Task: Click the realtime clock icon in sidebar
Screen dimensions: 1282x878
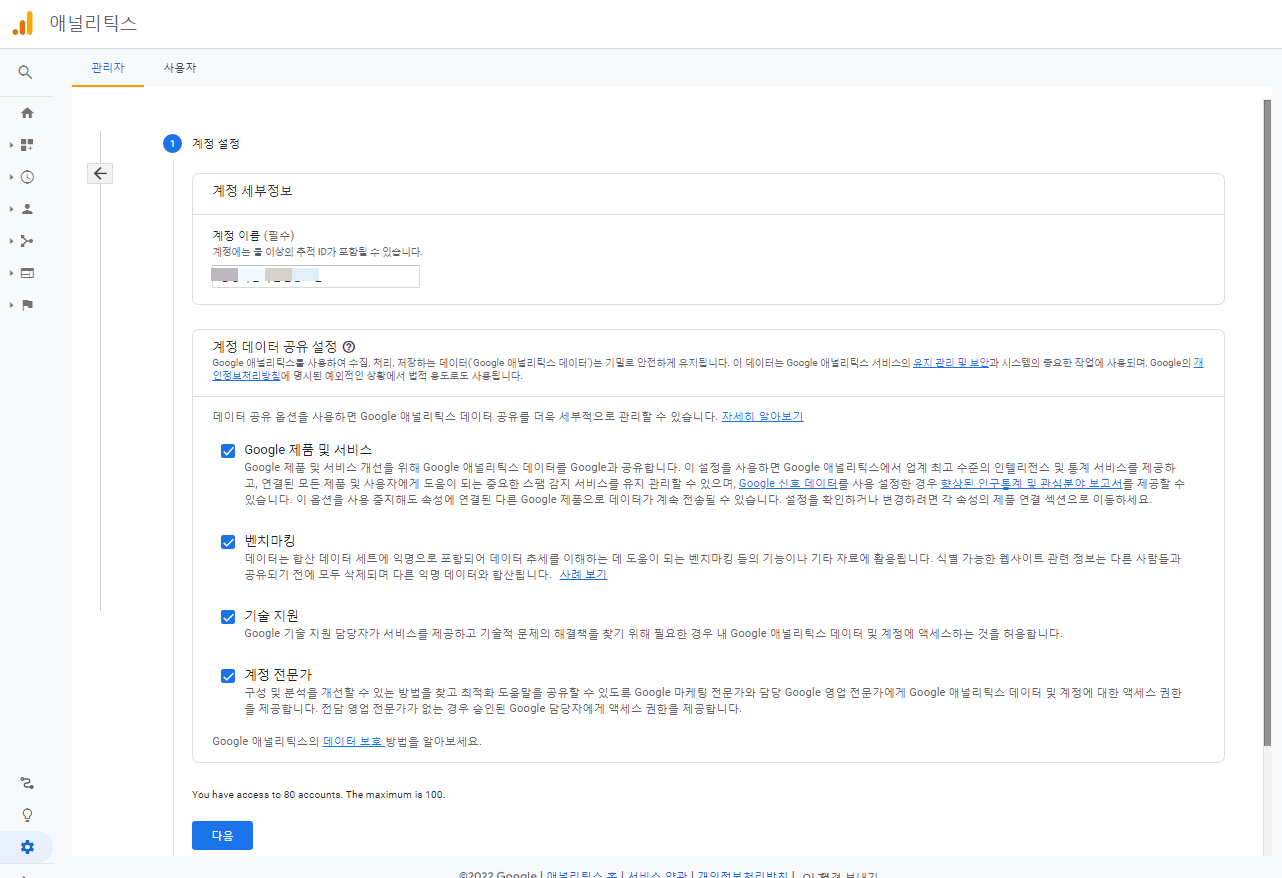Action: 27,176
